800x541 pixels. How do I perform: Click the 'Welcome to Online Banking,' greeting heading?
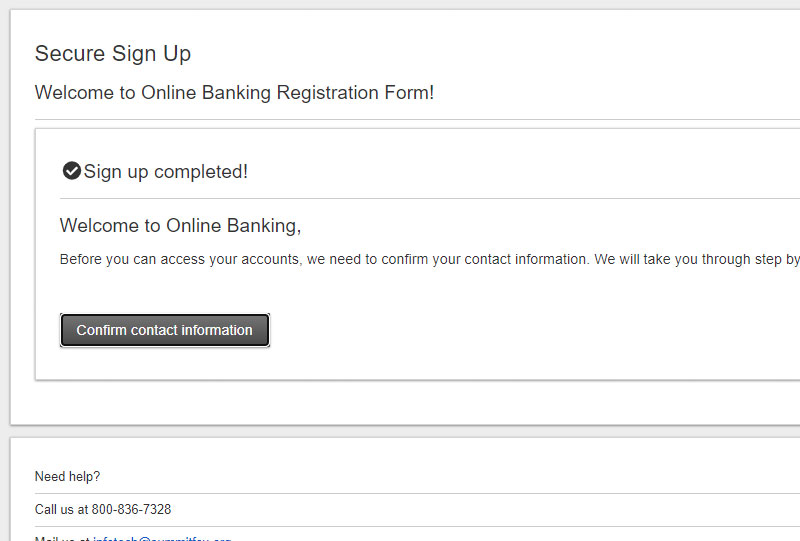point(181,226)
